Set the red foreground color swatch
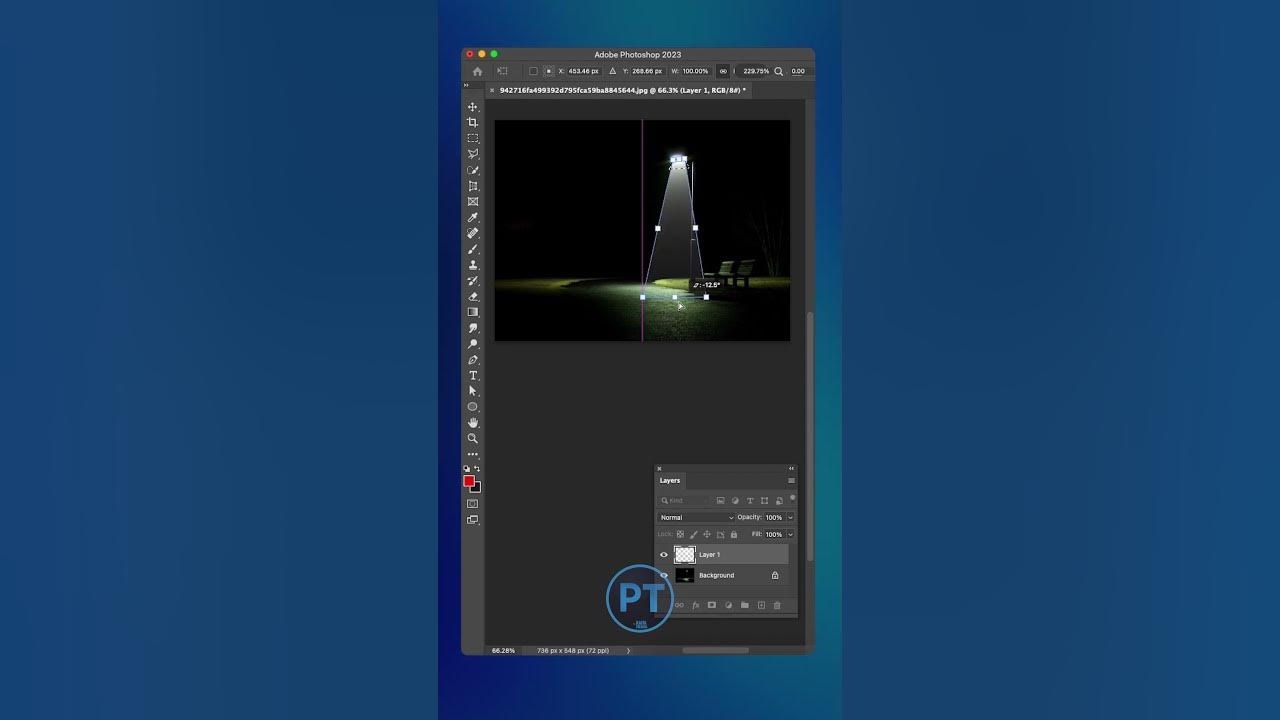 point(468,481)
